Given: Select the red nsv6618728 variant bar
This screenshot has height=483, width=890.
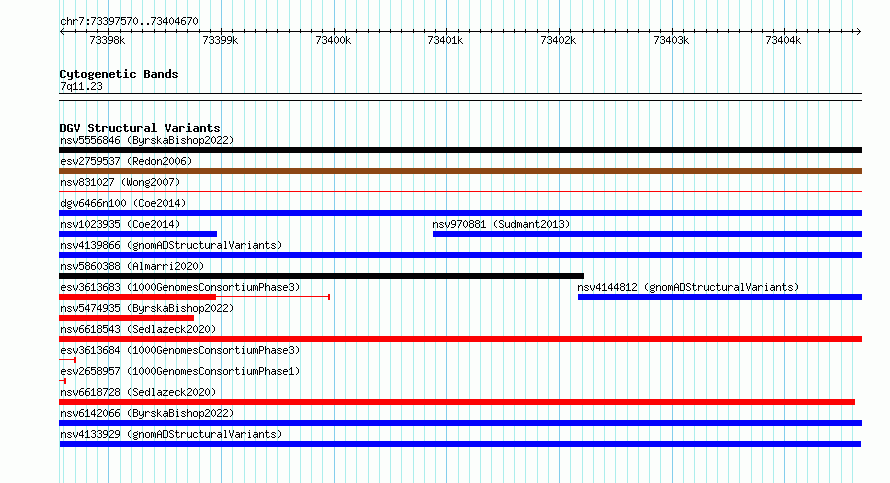Looking at the screenshot, I should [x=457, y=402].
